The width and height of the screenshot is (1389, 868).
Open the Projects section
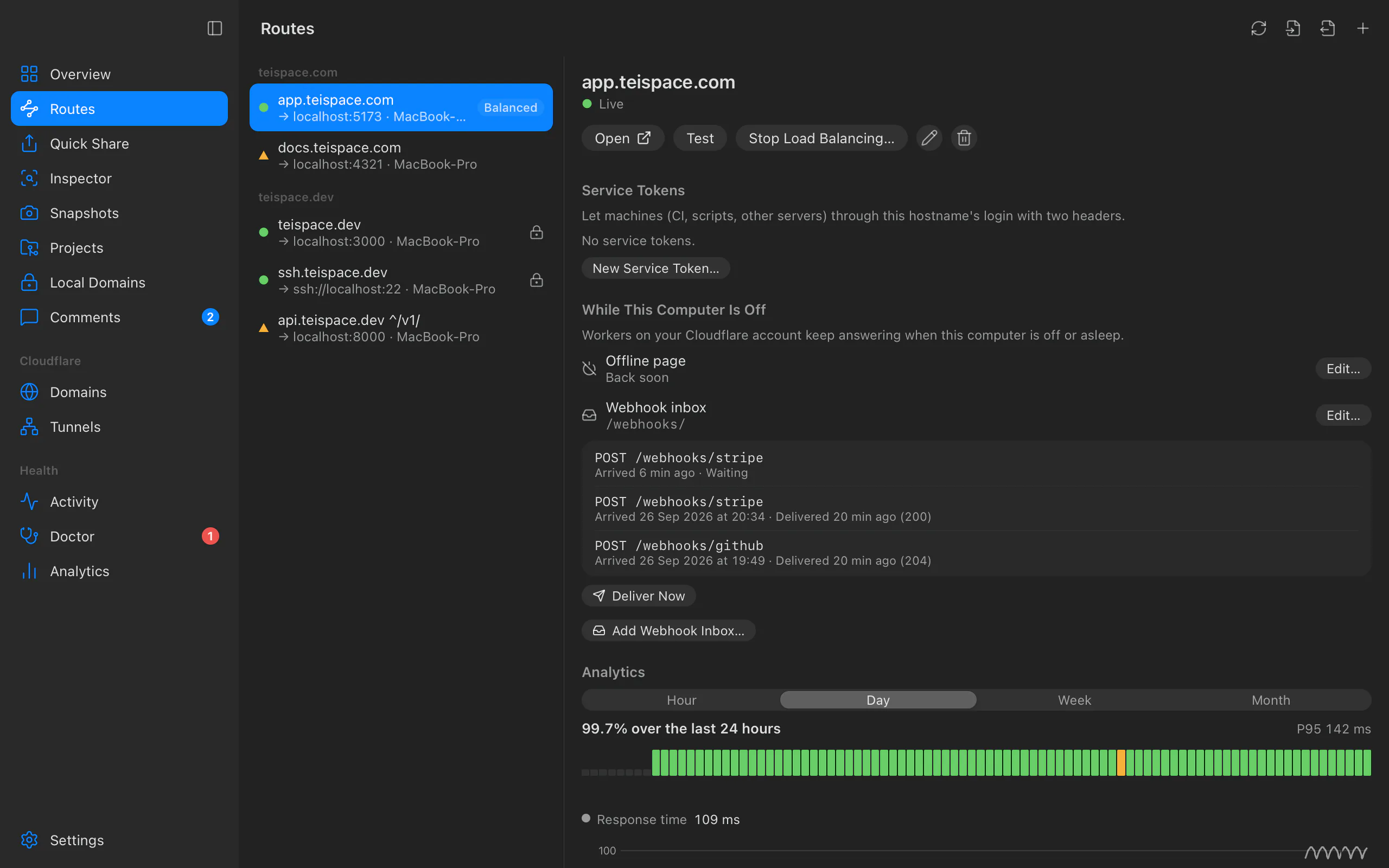tap(119, 247)
